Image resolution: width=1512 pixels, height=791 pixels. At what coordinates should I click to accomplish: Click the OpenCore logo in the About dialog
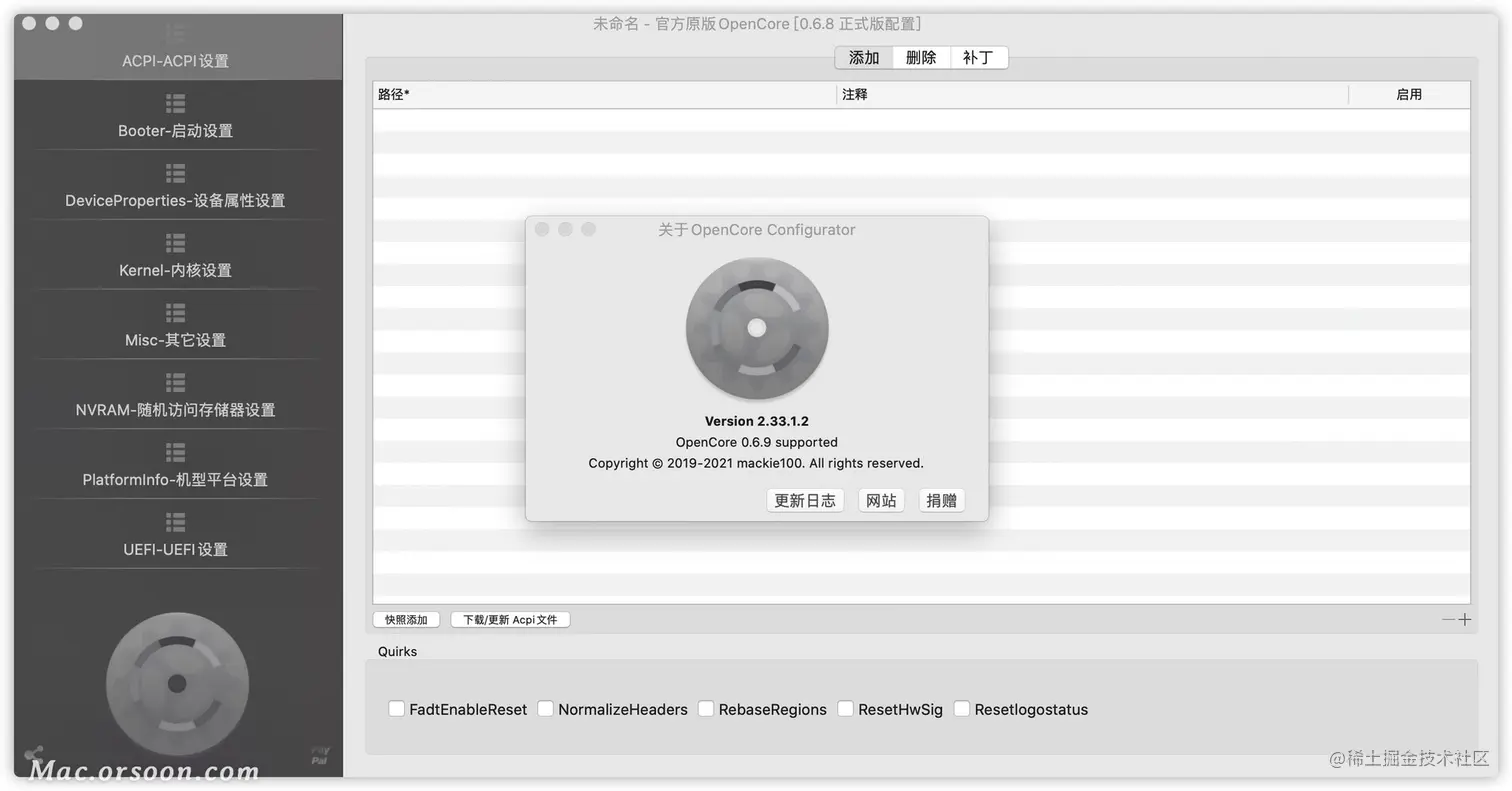tap(757, 328)
